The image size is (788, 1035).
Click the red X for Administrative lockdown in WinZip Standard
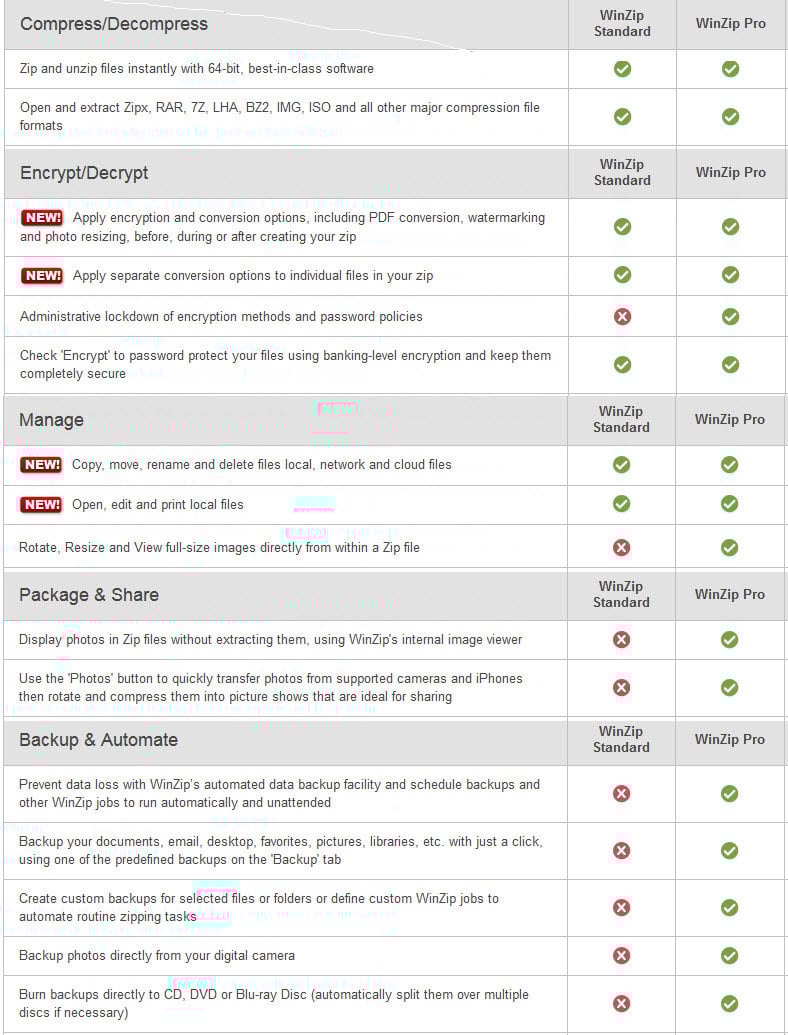coord(622,316)
